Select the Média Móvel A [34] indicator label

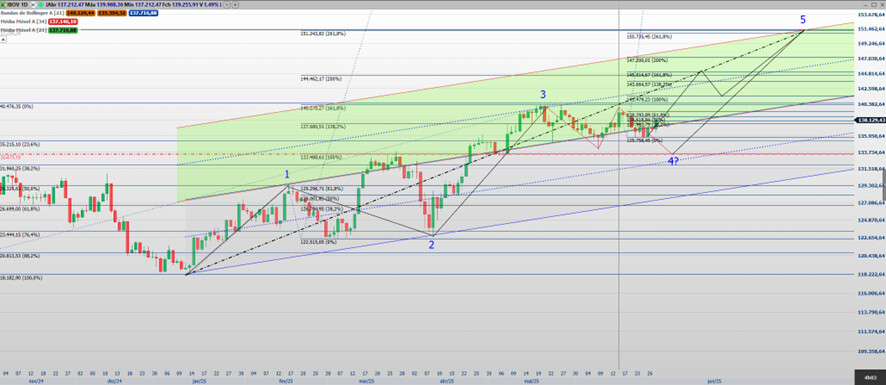(x=24, y=21)
